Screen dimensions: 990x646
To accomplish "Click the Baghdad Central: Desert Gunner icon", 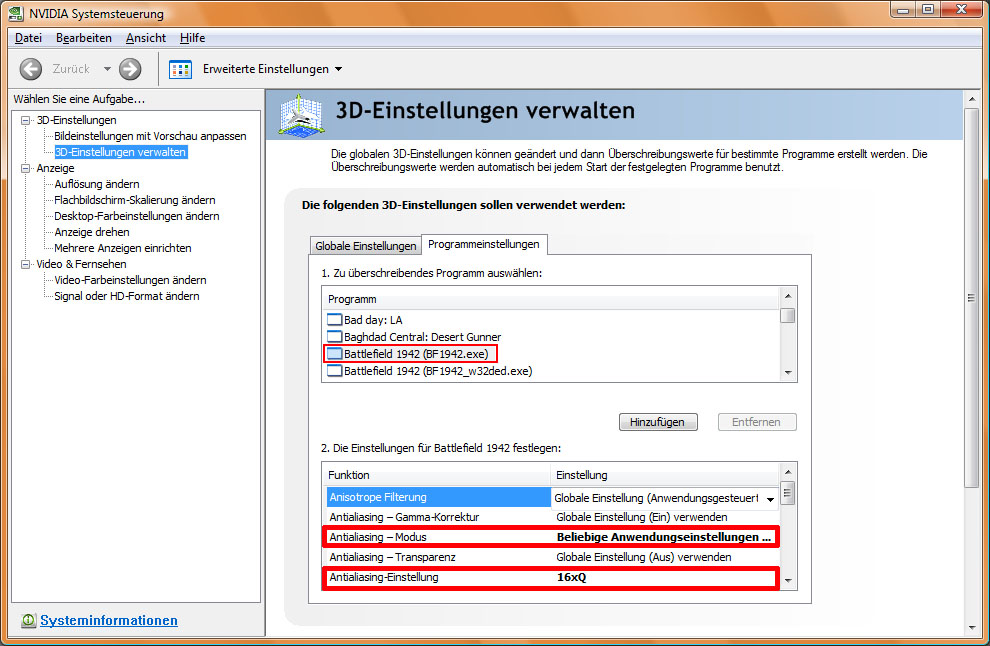I will coord(334,337).
